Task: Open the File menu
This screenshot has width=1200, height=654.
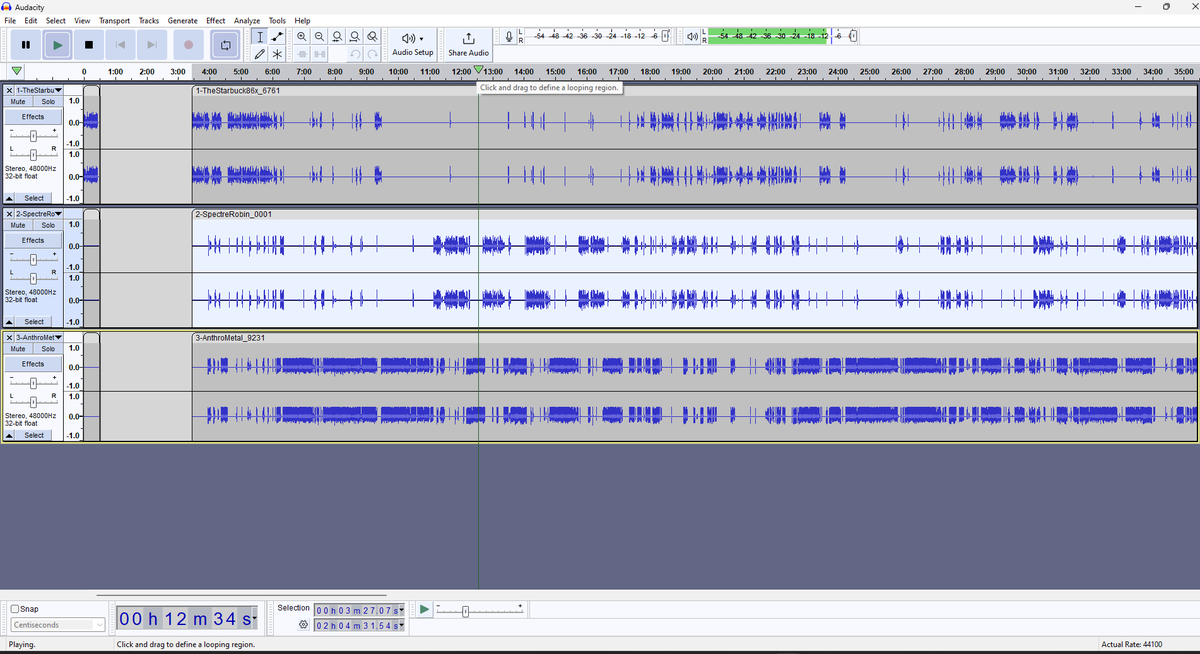Action: (10, 20)
